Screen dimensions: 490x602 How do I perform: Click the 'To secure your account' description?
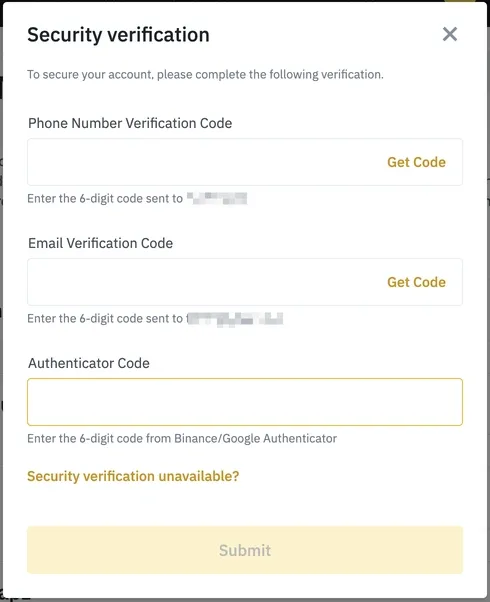pyautogui.click(x=205, y=74)
